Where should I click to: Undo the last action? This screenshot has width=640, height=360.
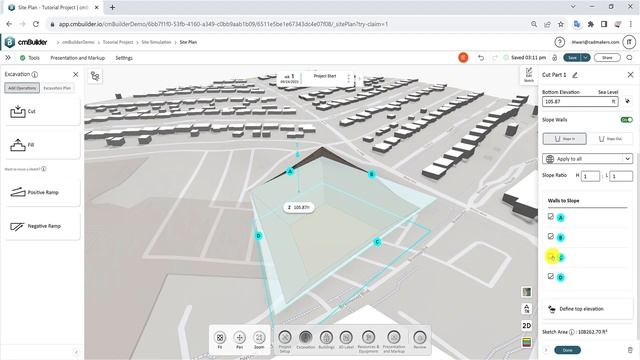point(481,58)
